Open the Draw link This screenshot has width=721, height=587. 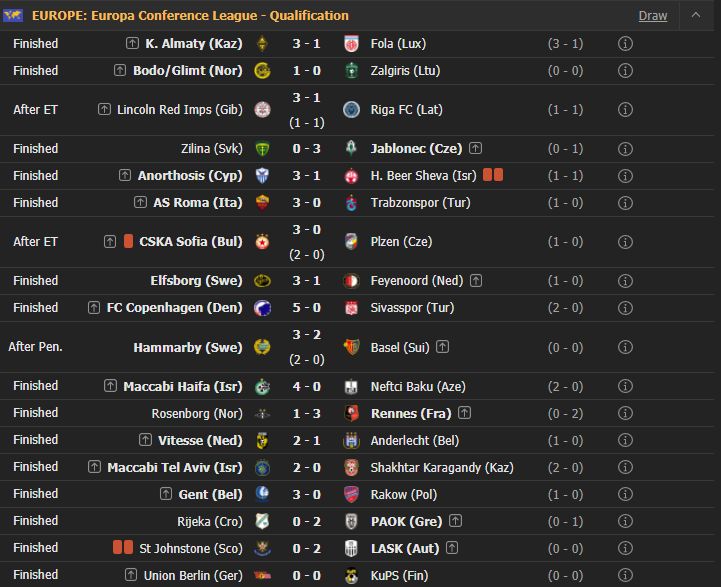652,16
